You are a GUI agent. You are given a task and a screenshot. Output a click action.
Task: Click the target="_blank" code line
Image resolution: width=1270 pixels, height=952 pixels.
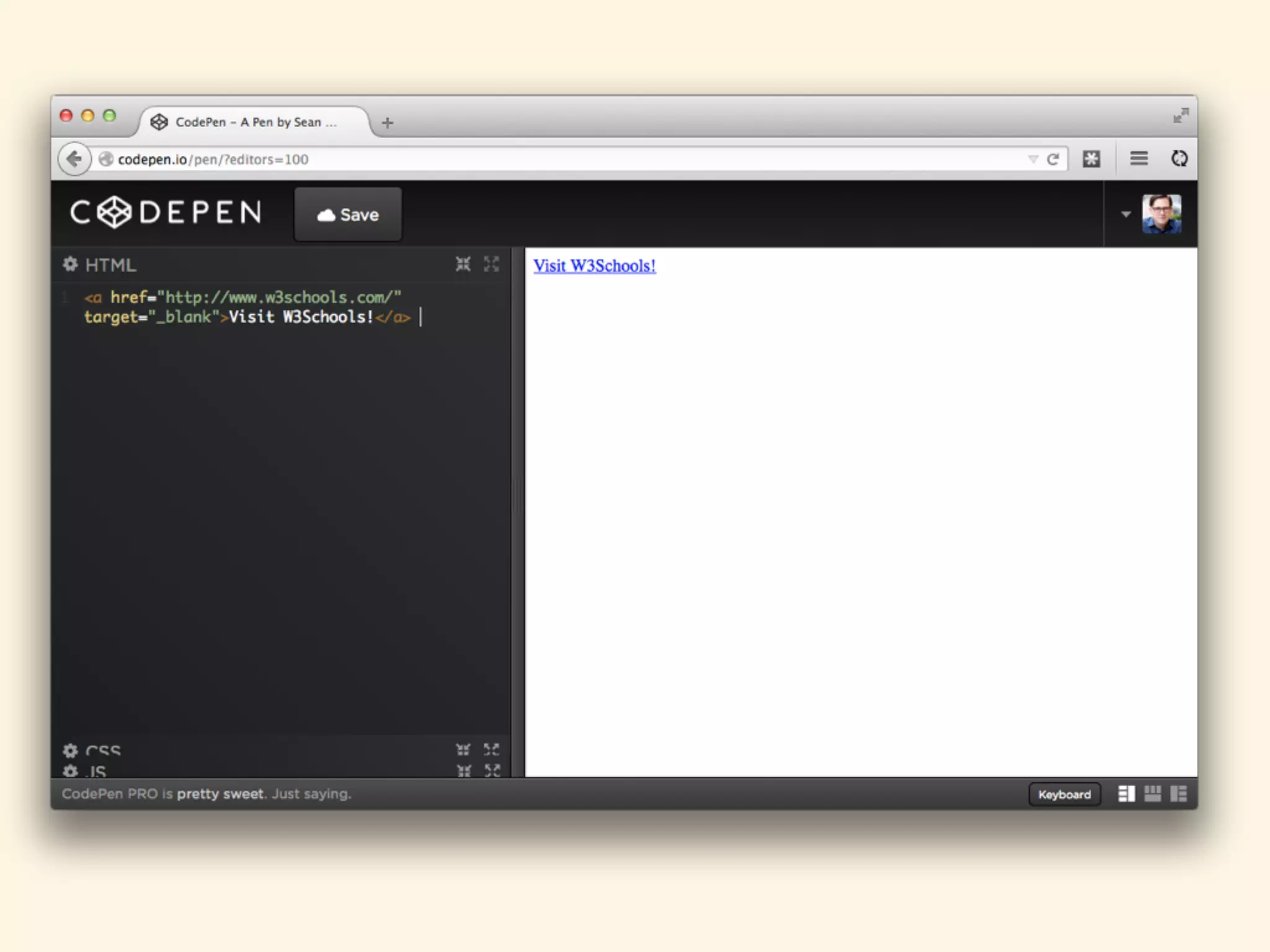pyautogui.click(x=247, y=317)
